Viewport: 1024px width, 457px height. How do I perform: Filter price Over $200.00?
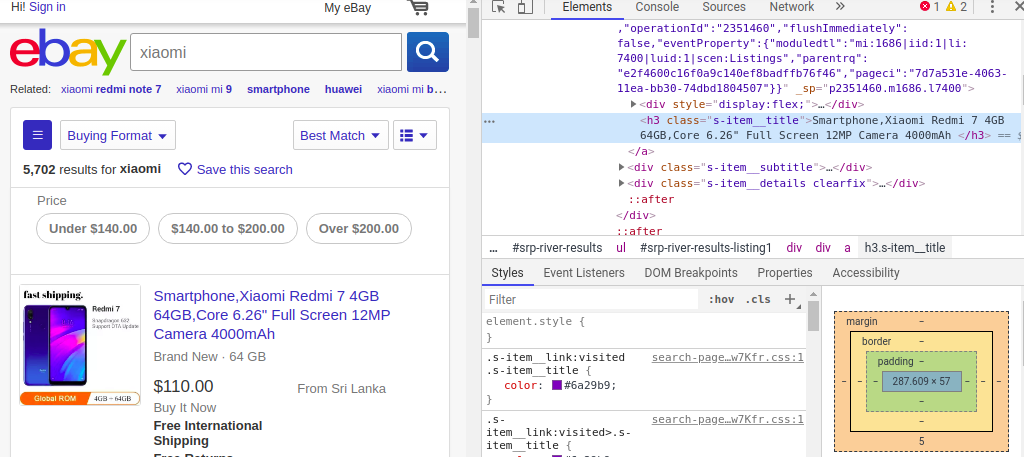[x=359, y=228]
